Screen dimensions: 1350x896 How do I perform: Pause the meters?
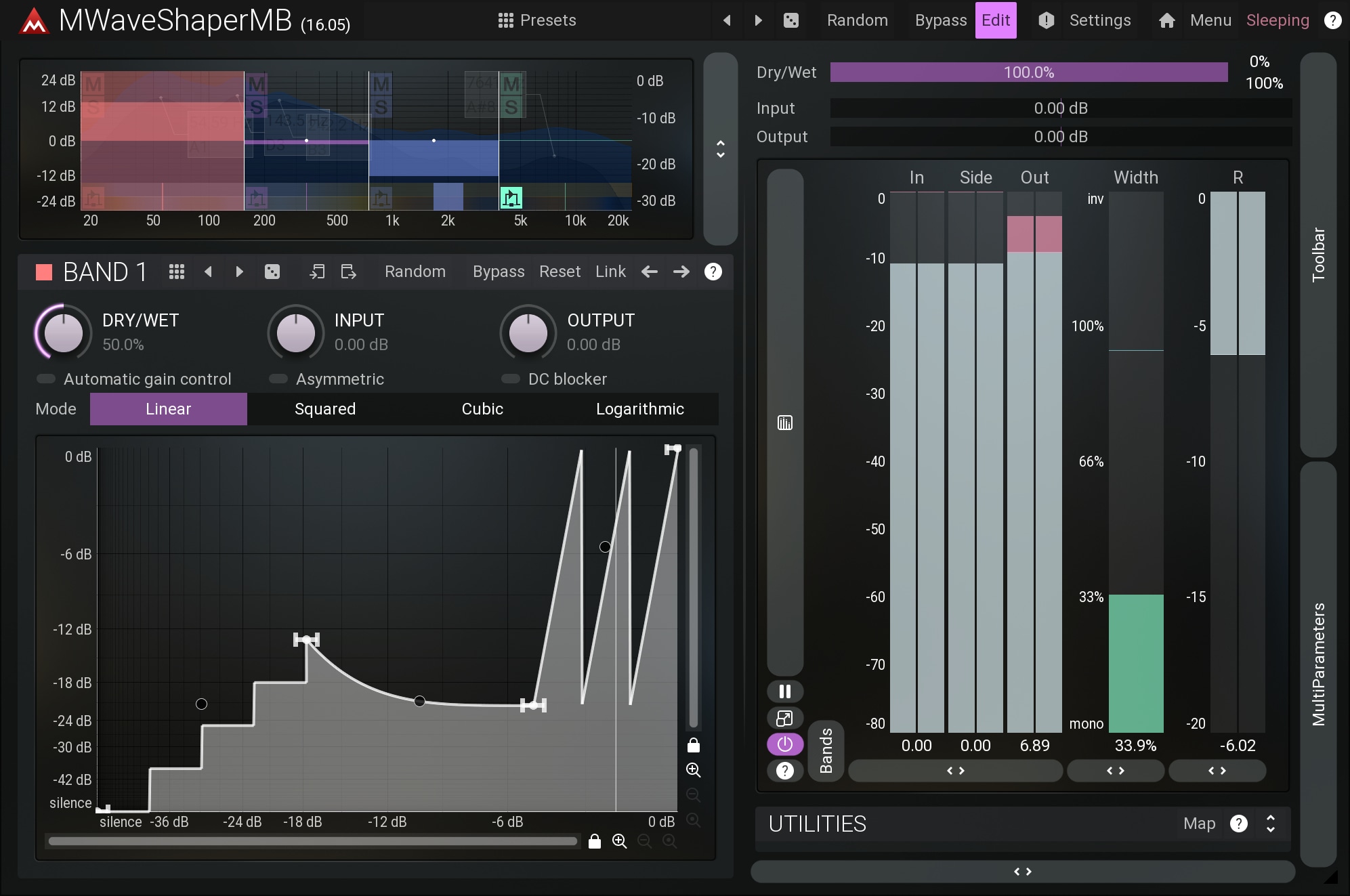[x=785, y=691]
